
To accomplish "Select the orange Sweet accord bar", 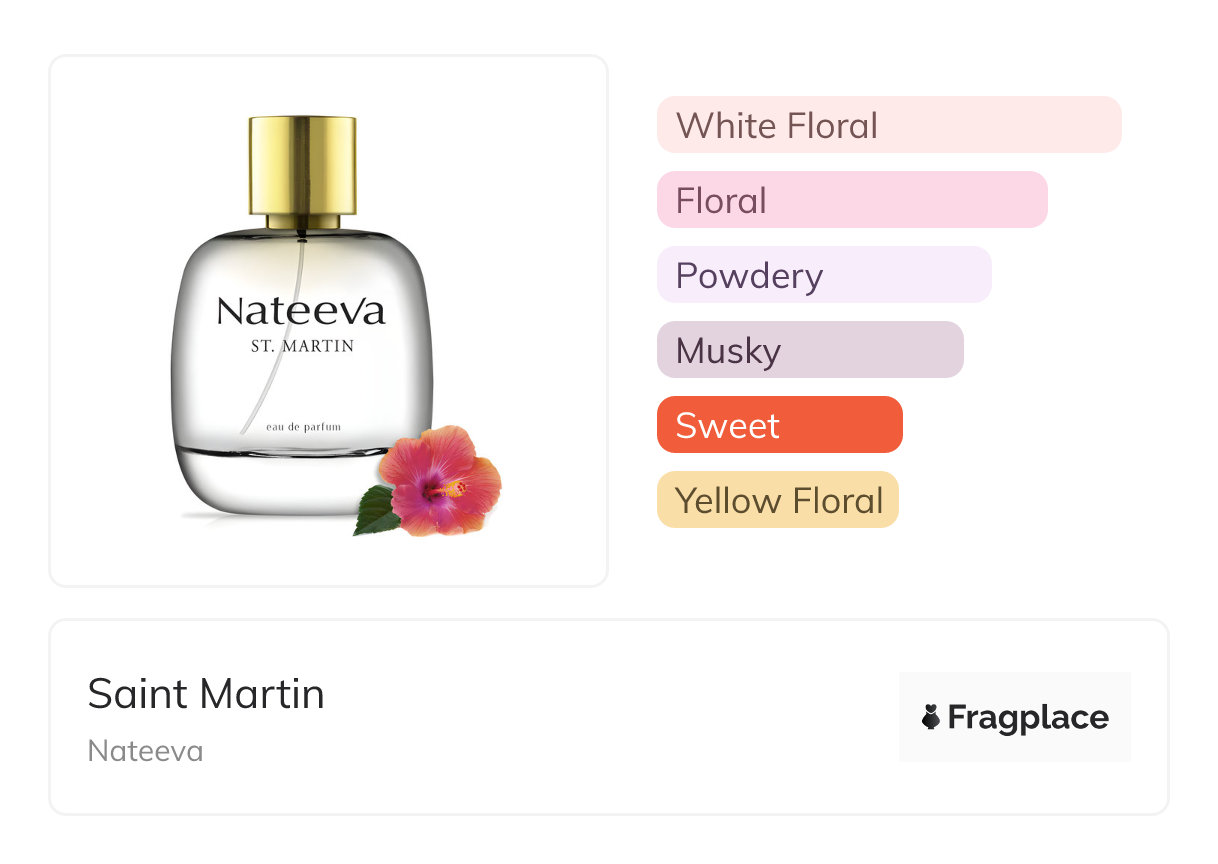I will pyautogui.click(x=779, y=425).
